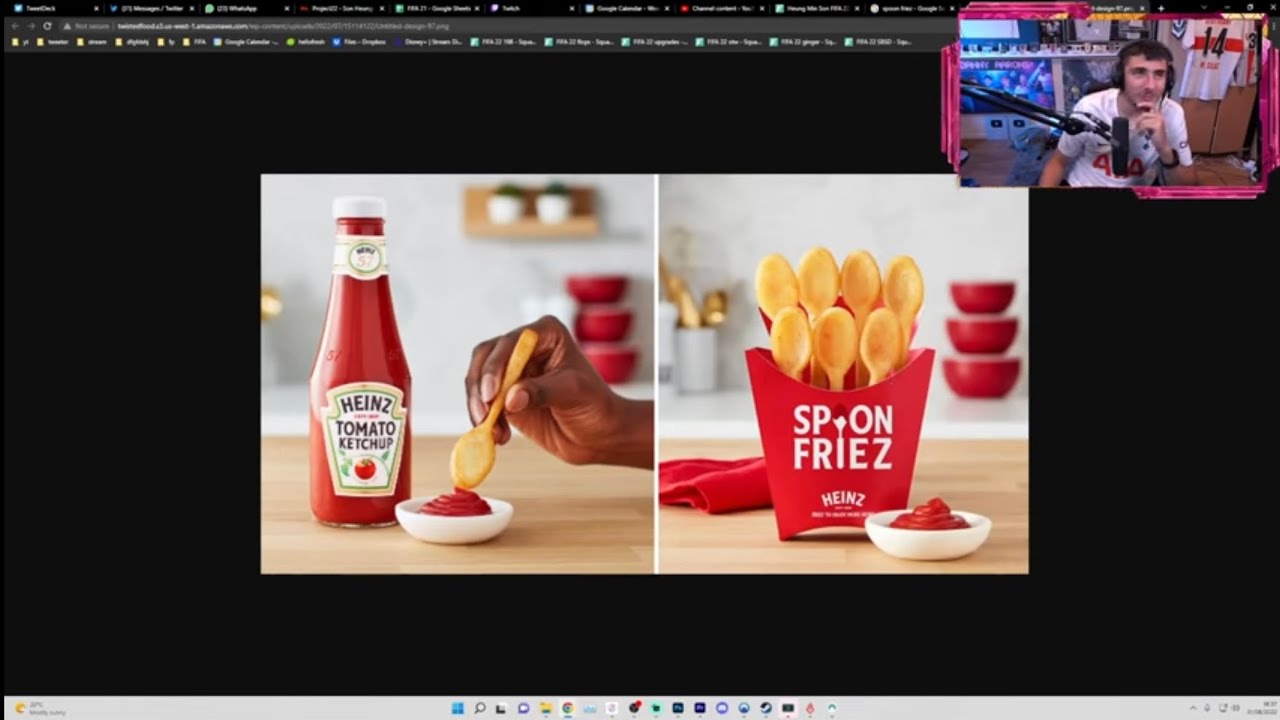Show hidden system tray icons
The height and width of the screenshot is (720, 1280).
click(1192, 708)
